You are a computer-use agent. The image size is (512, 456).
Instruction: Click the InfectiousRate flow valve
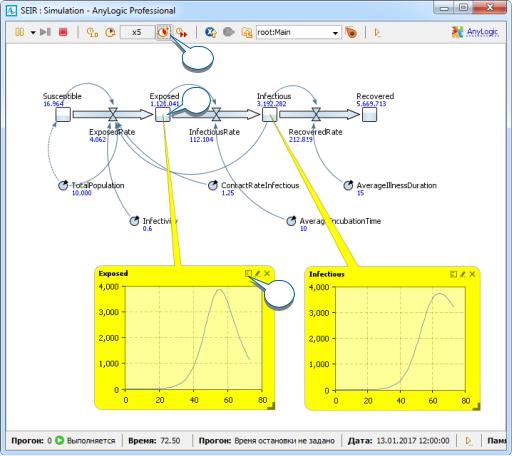tap(216, 114)
